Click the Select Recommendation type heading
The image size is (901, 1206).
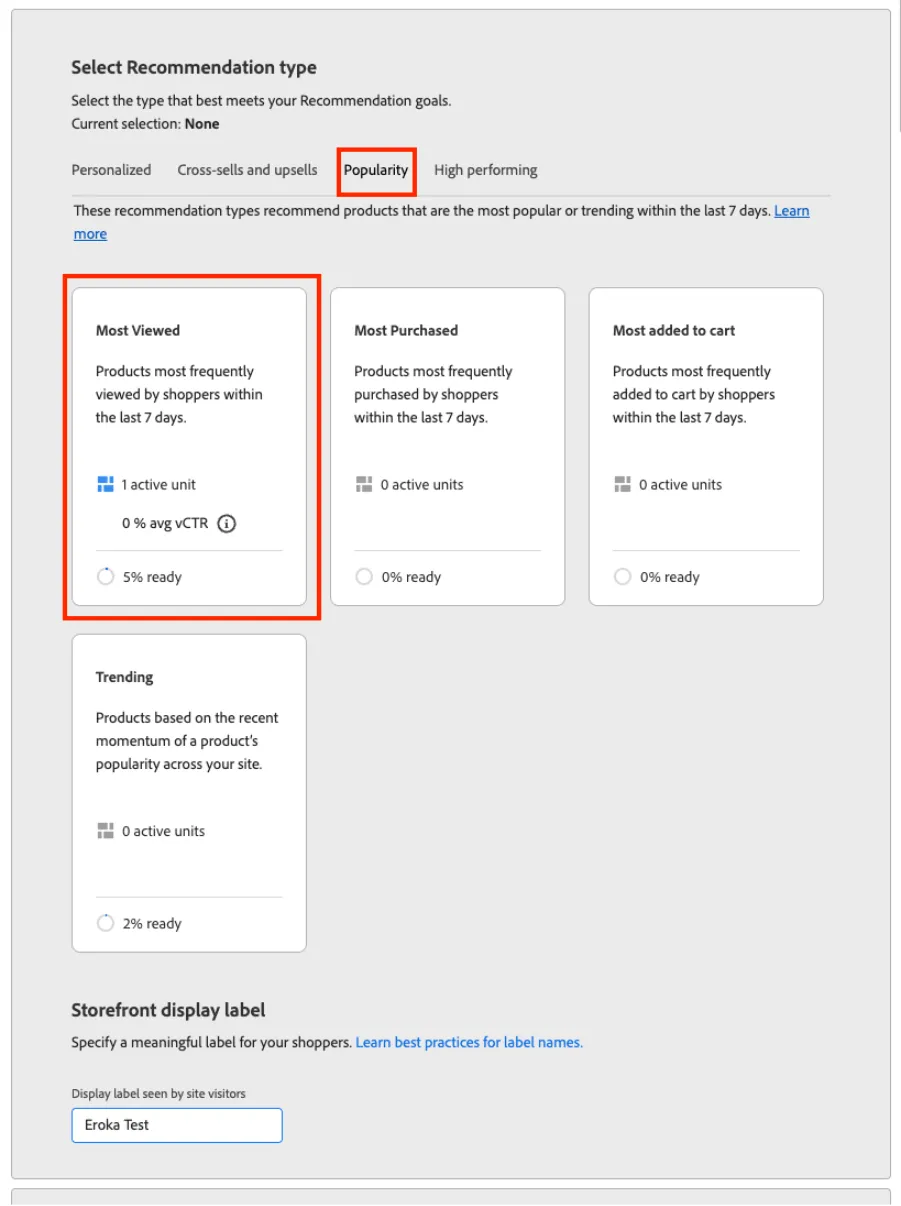click(194, 68)
